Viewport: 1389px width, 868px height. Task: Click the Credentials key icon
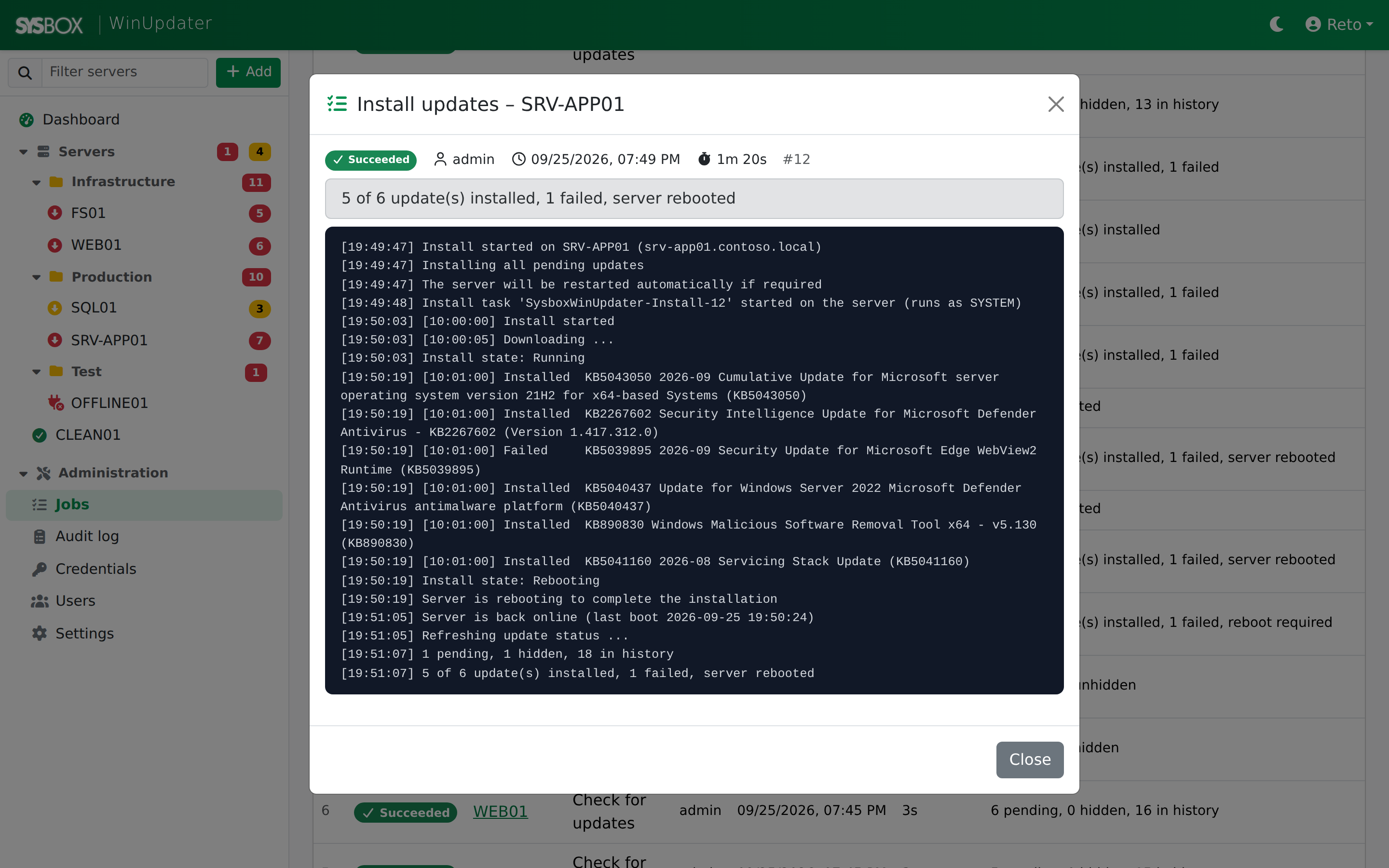click(40, 569)
